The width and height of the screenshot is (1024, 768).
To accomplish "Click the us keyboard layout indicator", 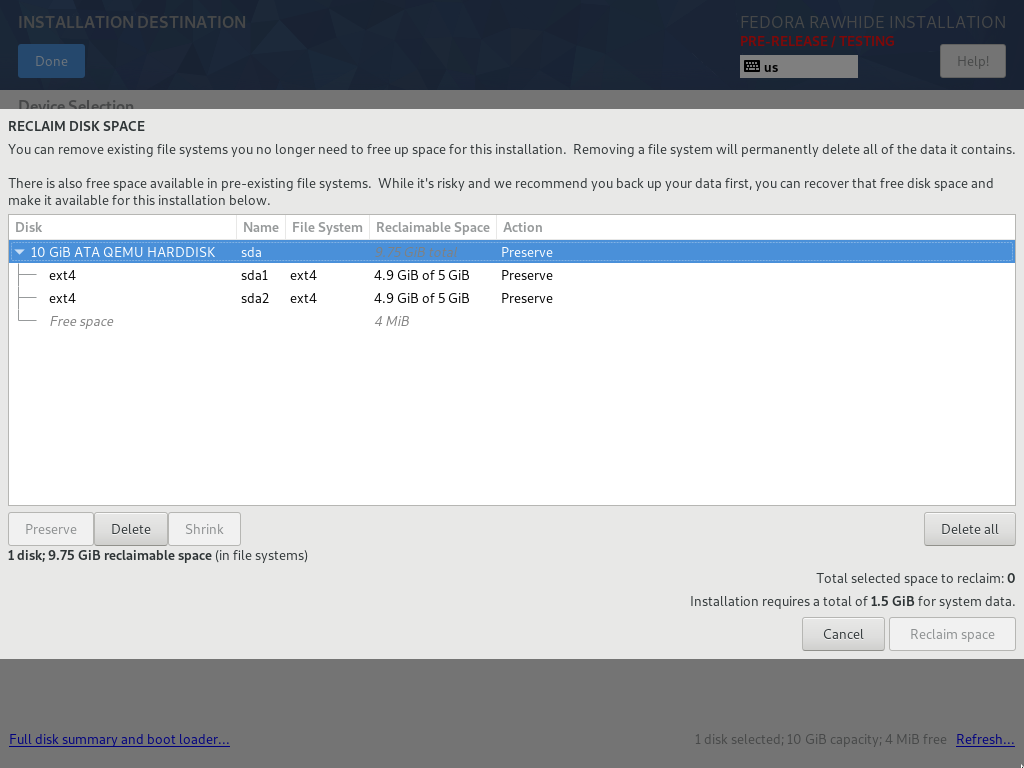I will coord(798,67).
